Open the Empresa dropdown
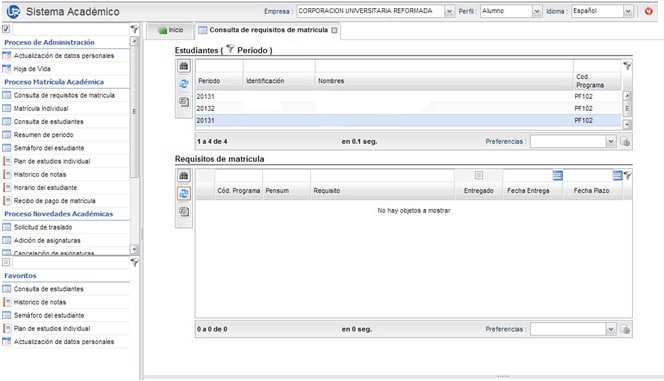 (x=449, y=11)
